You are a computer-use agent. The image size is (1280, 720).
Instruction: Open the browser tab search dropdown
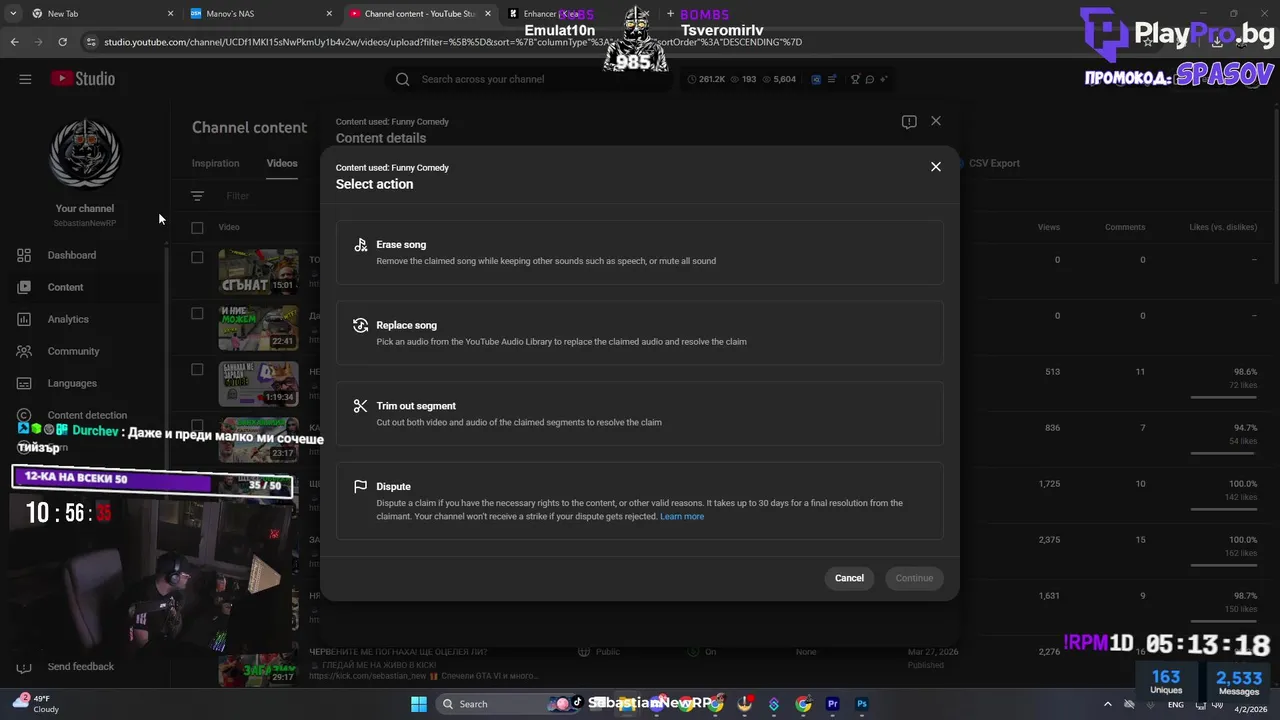point(12,14)
